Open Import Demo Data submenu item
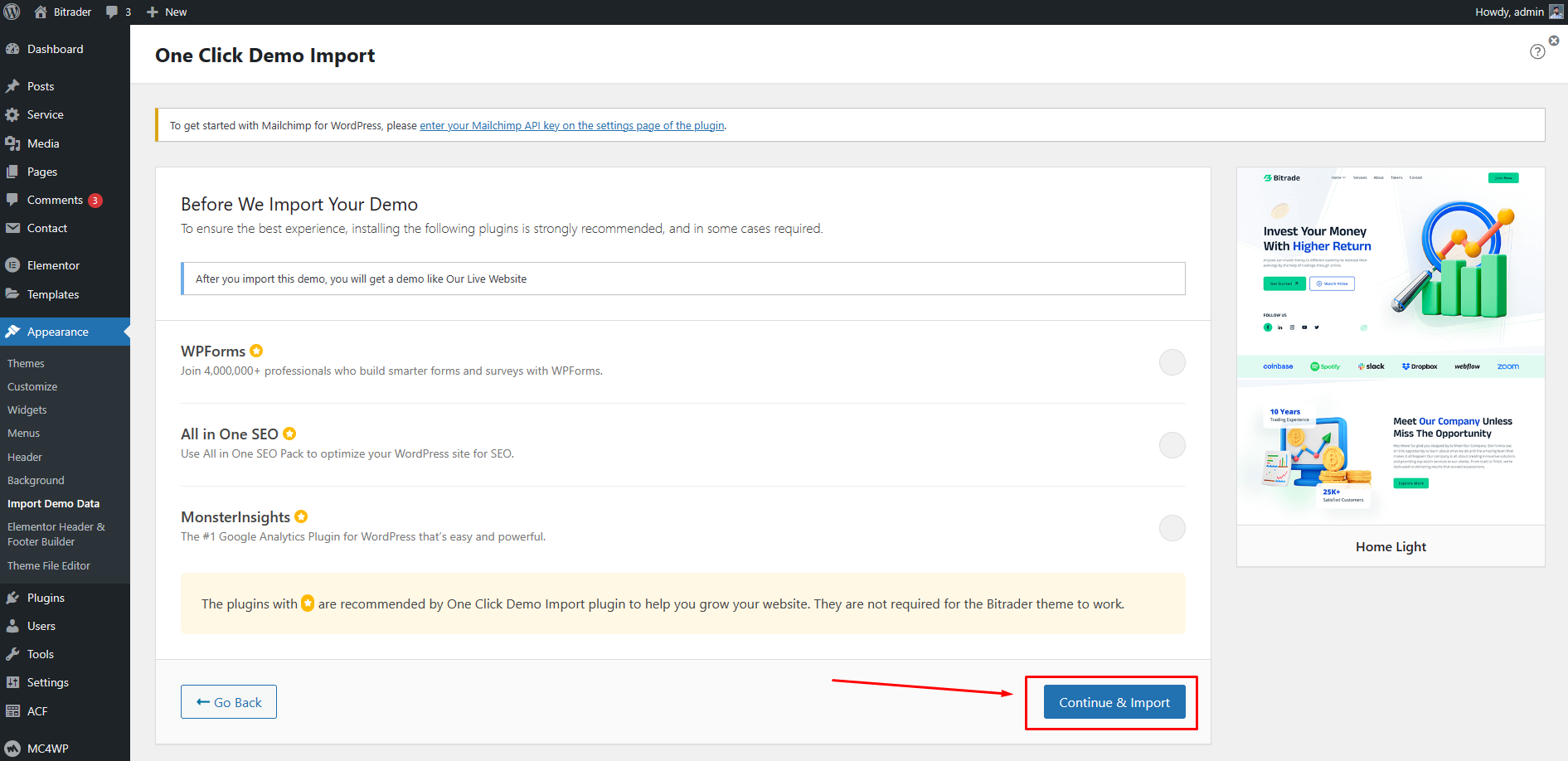The height and width of the screenshot is (761, 1568). pyautogui.click(x=53, y=503)
